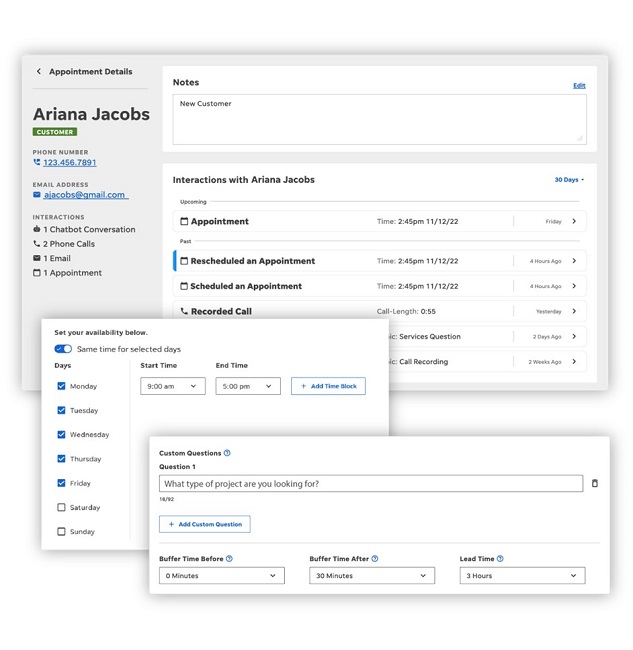The height and width of the screenshot is (650, 633).
Task: Click the mail icon next to 1 Email
Action: tap(37, 258)
